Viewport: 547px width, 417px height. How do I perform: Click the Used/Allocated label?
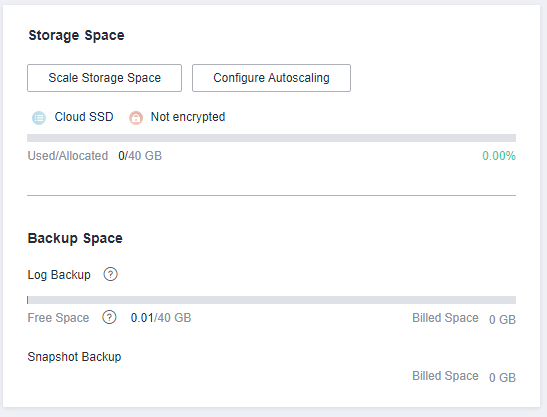point(68,156)
